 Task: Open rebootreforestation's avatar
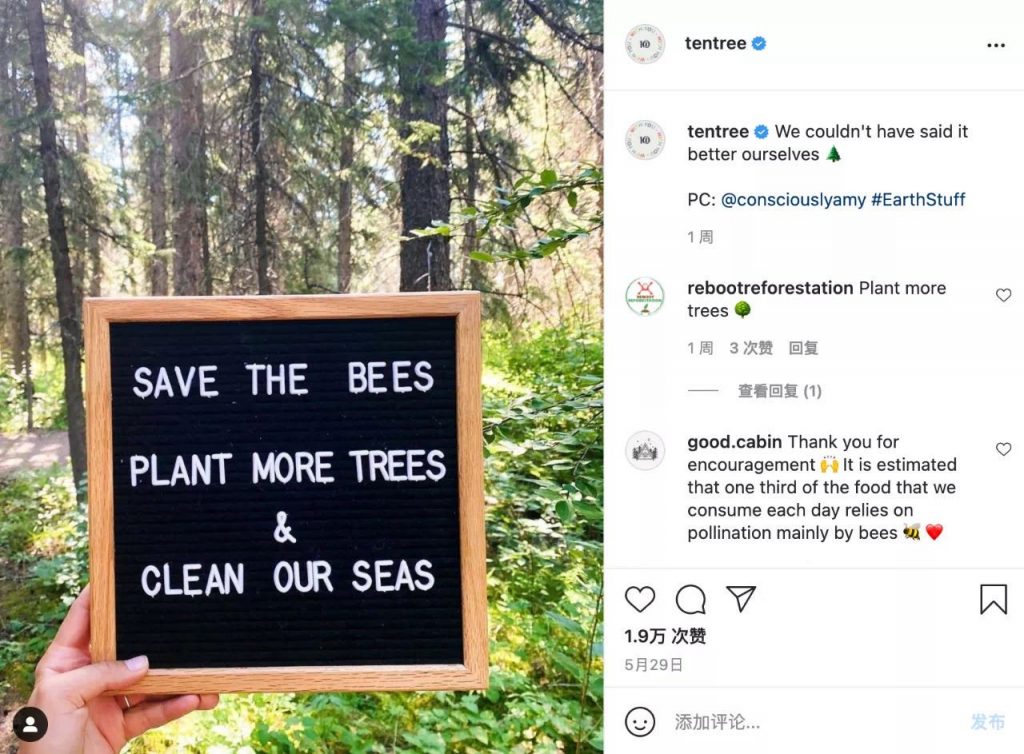[645, 297]
